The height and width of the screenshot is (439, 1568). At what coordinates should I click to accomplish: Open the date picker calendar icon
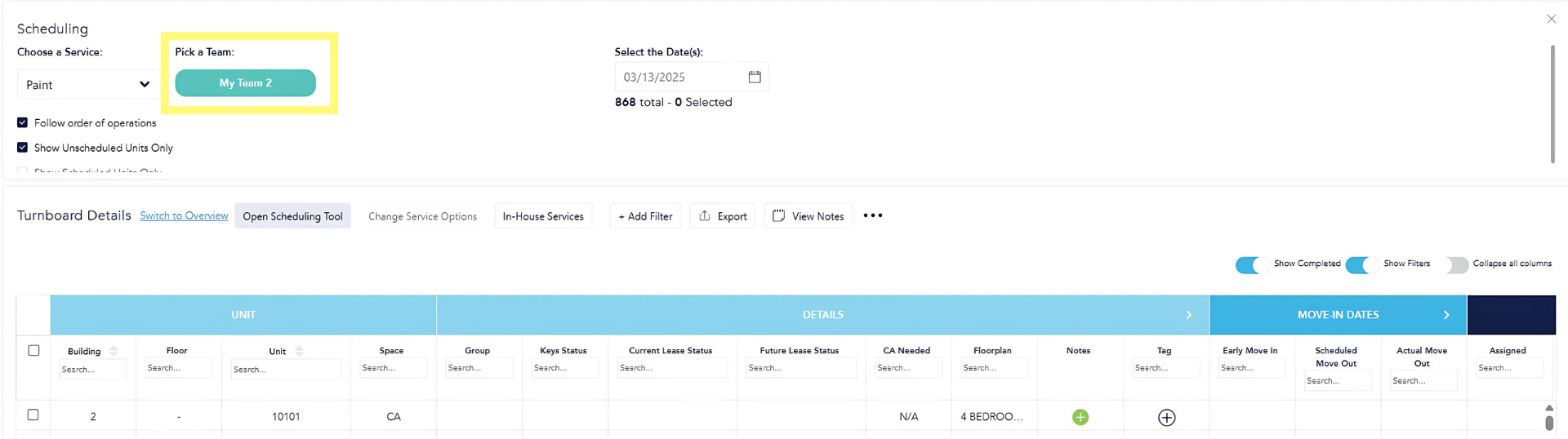tap(755, 77)
